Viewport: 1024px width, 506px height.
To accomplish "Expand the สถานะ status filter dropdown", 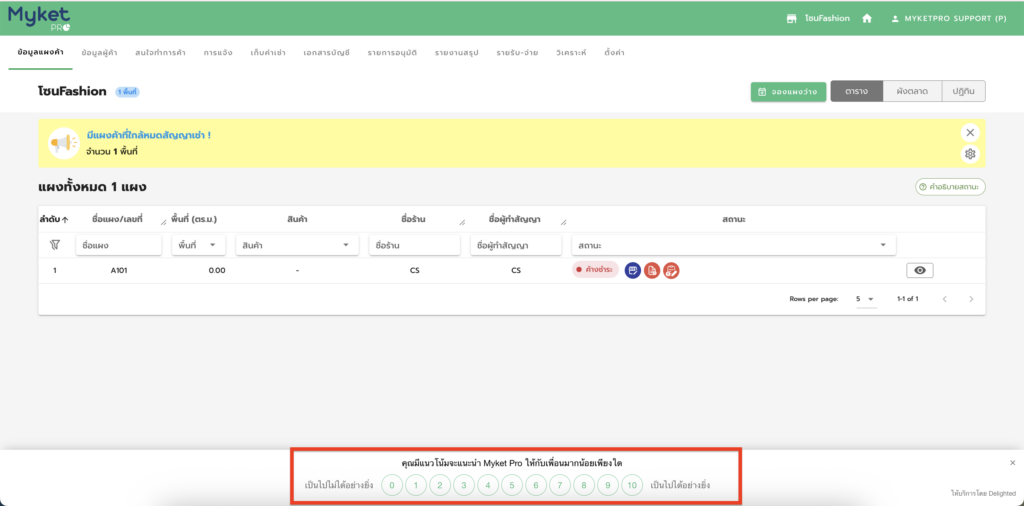I will tap(882, 245).
